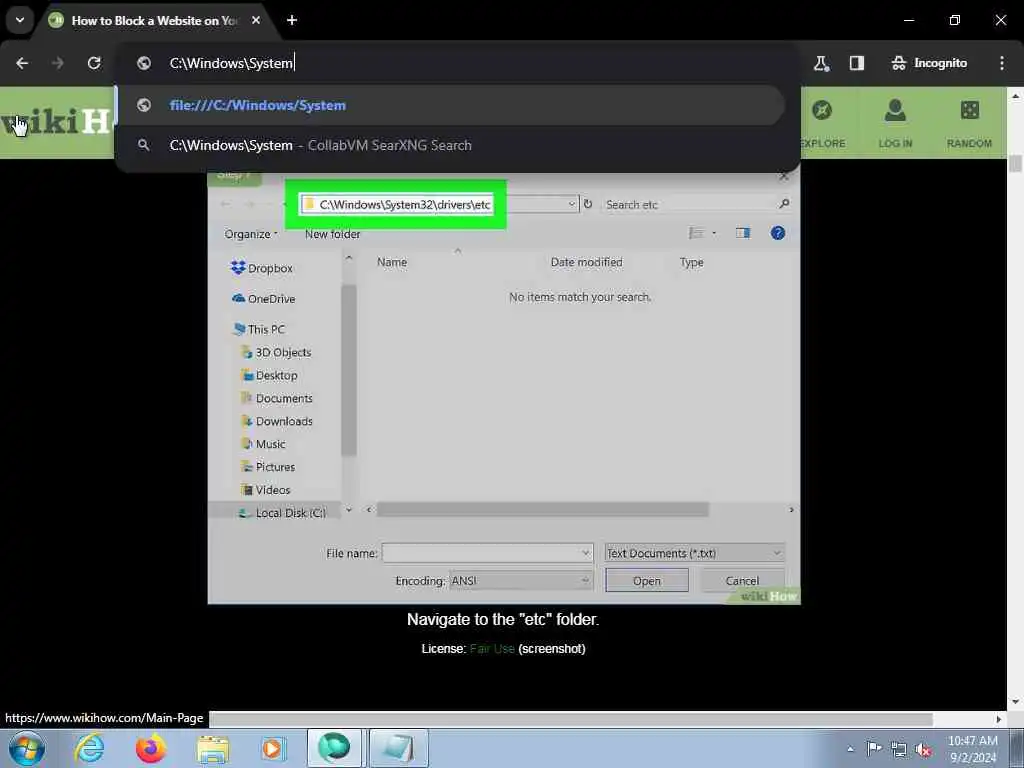Close the wikiHow browser tab
1024x768 pixels.
[x=256, y=20]
